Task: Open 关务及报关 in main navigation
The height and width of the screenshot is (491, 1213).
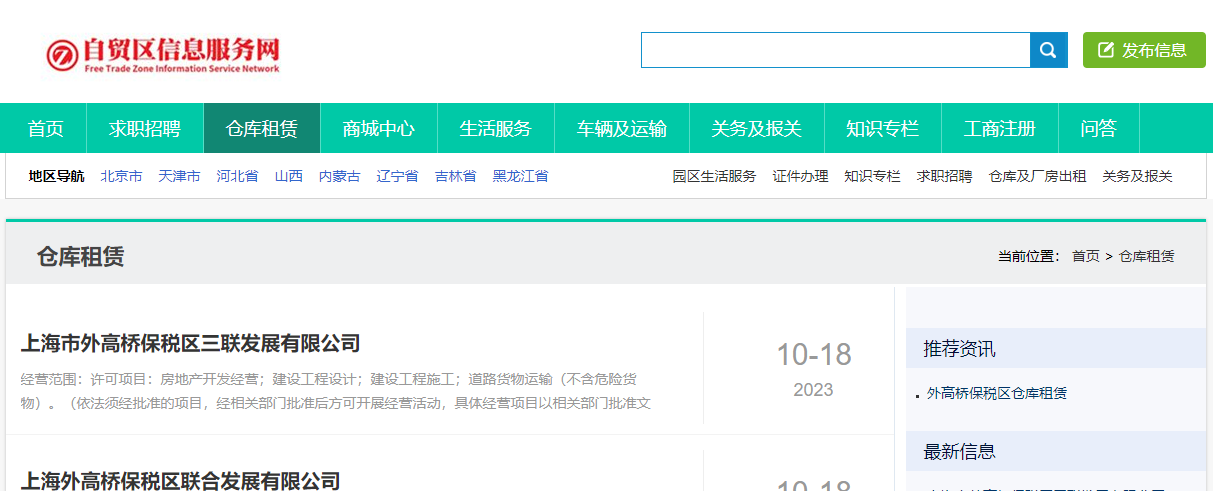Action: point(757,128)
